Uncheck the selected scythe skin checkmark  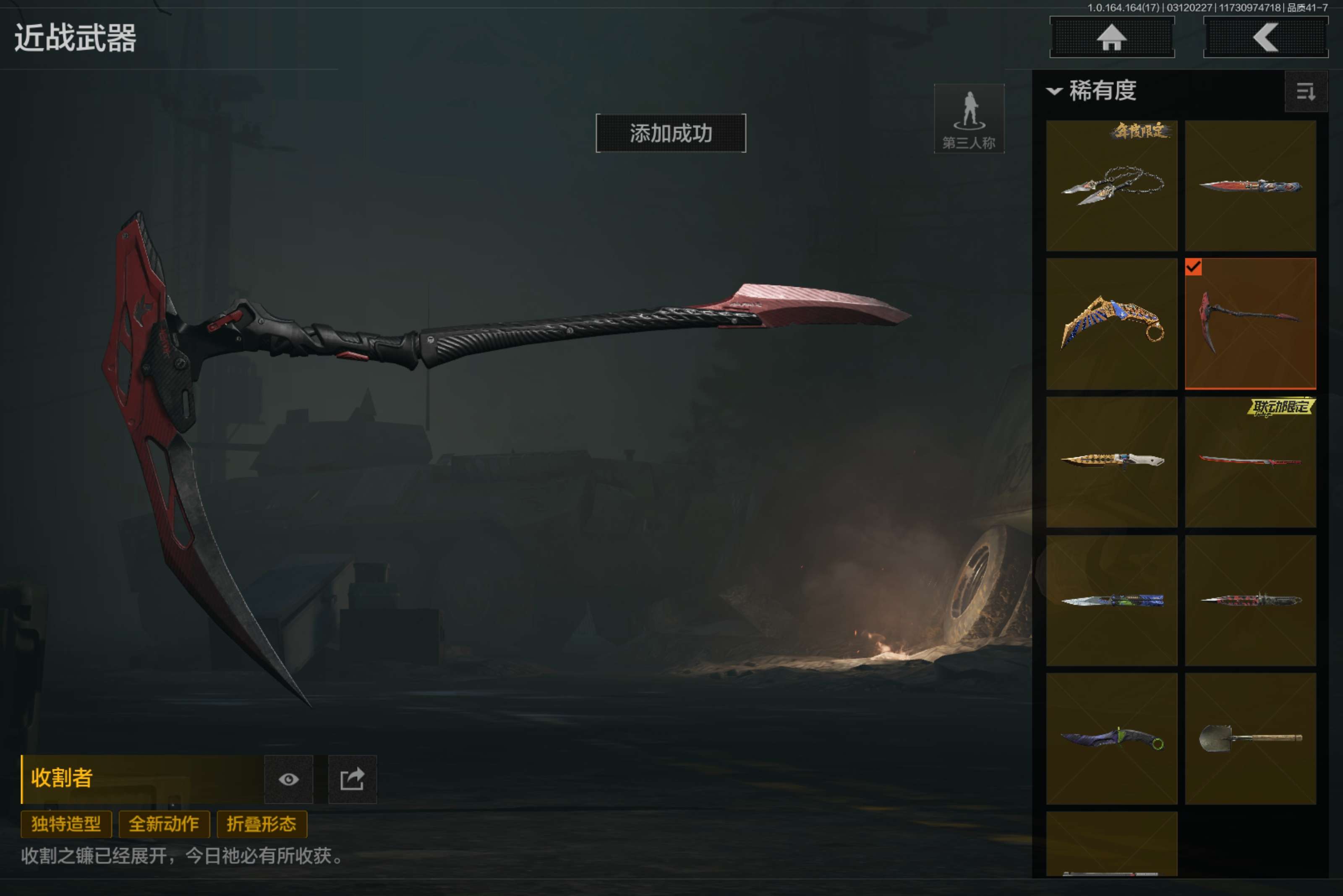click(x=1193, y=267)
